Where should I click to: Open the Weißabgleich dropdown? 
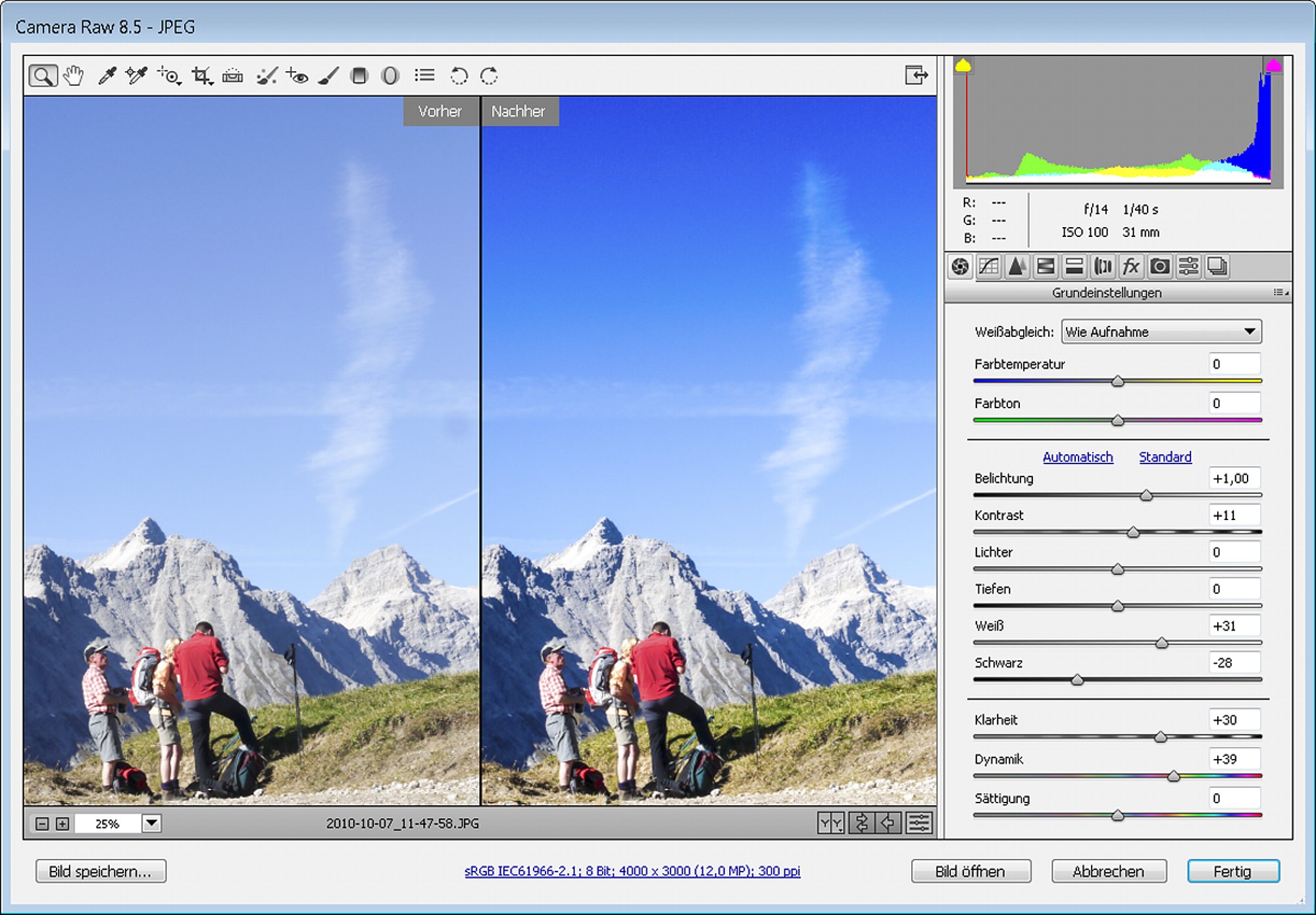1161,332
